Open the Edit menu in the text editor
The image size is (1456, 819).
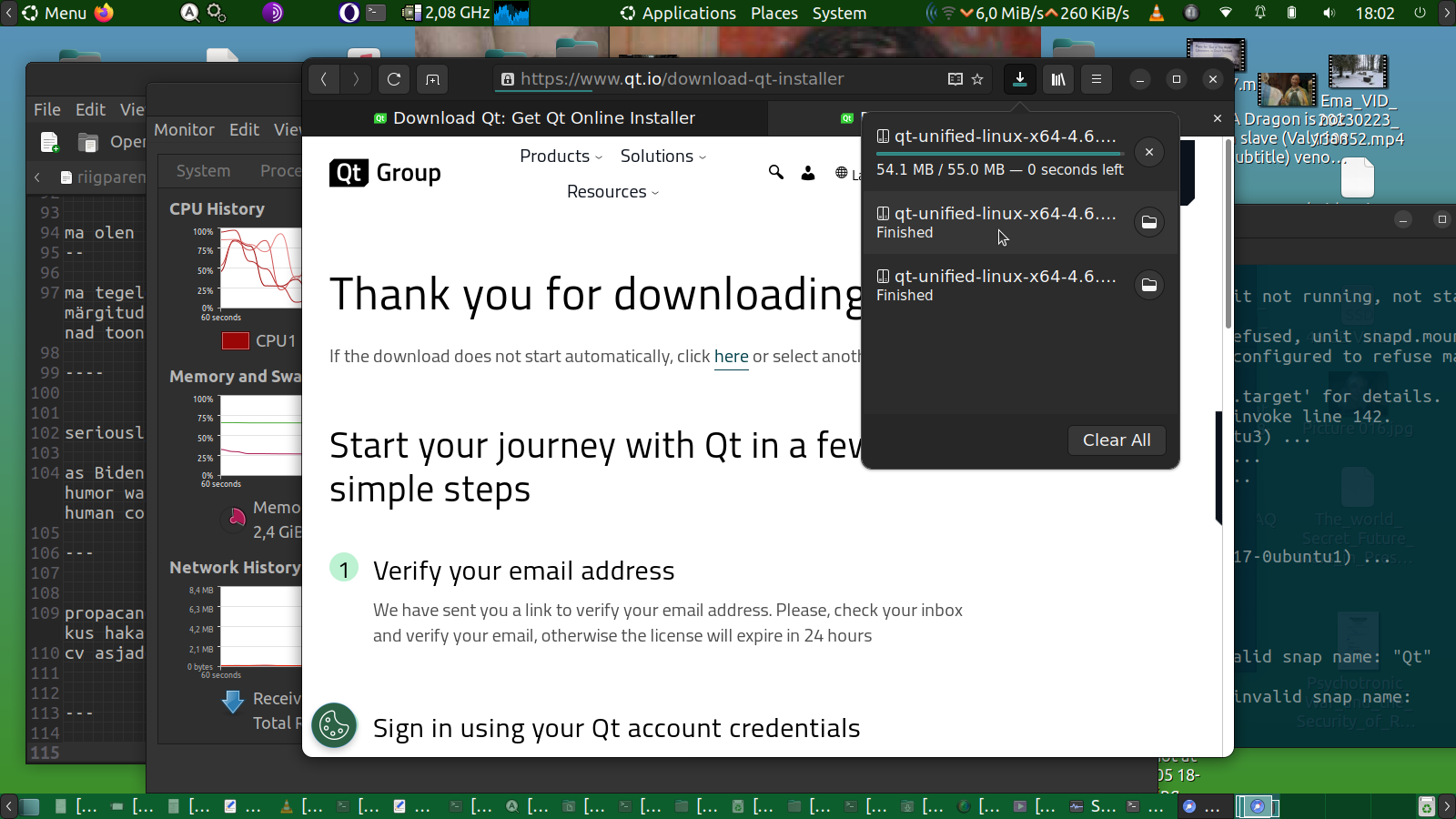coord(90,109)
